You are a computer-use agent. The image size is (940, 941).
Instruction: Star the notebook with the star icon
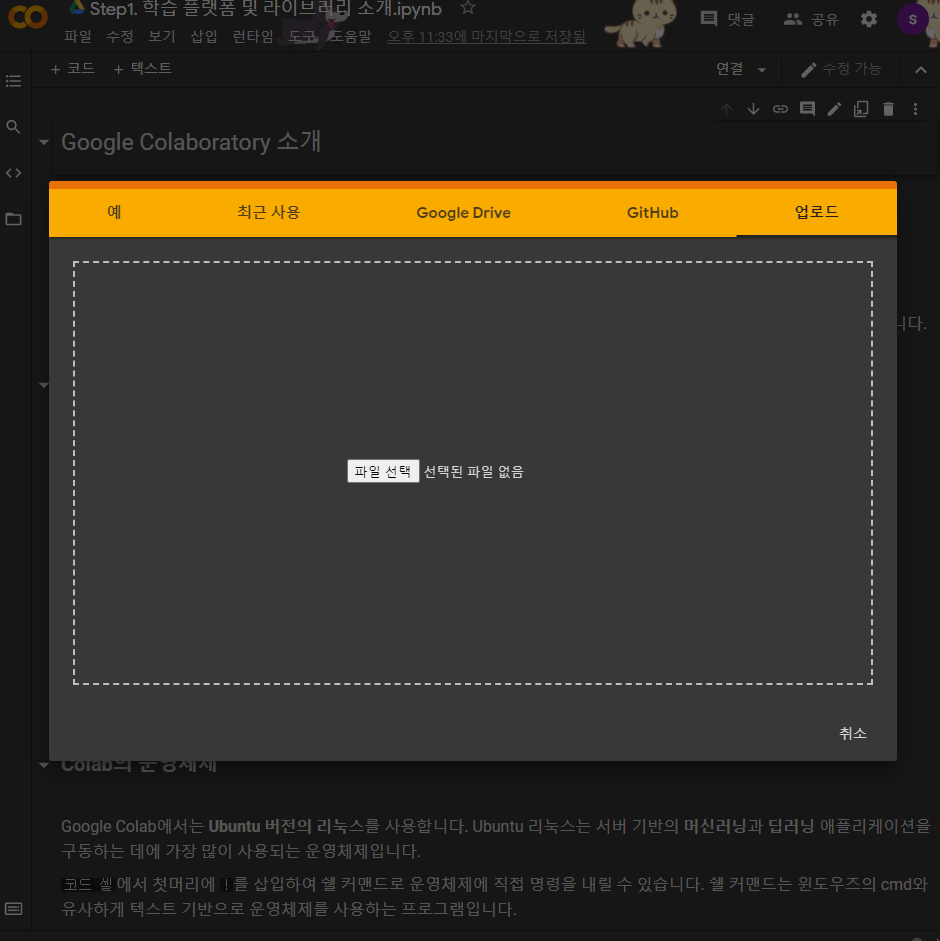tap(468, 8)
